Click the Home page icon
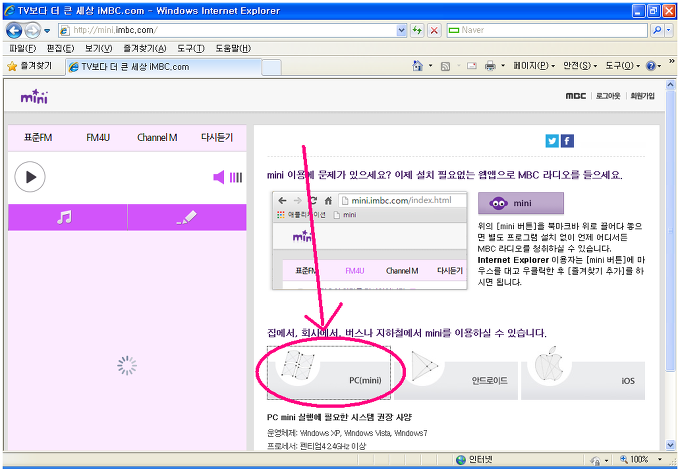680x469 pixels. coord(417,66)
